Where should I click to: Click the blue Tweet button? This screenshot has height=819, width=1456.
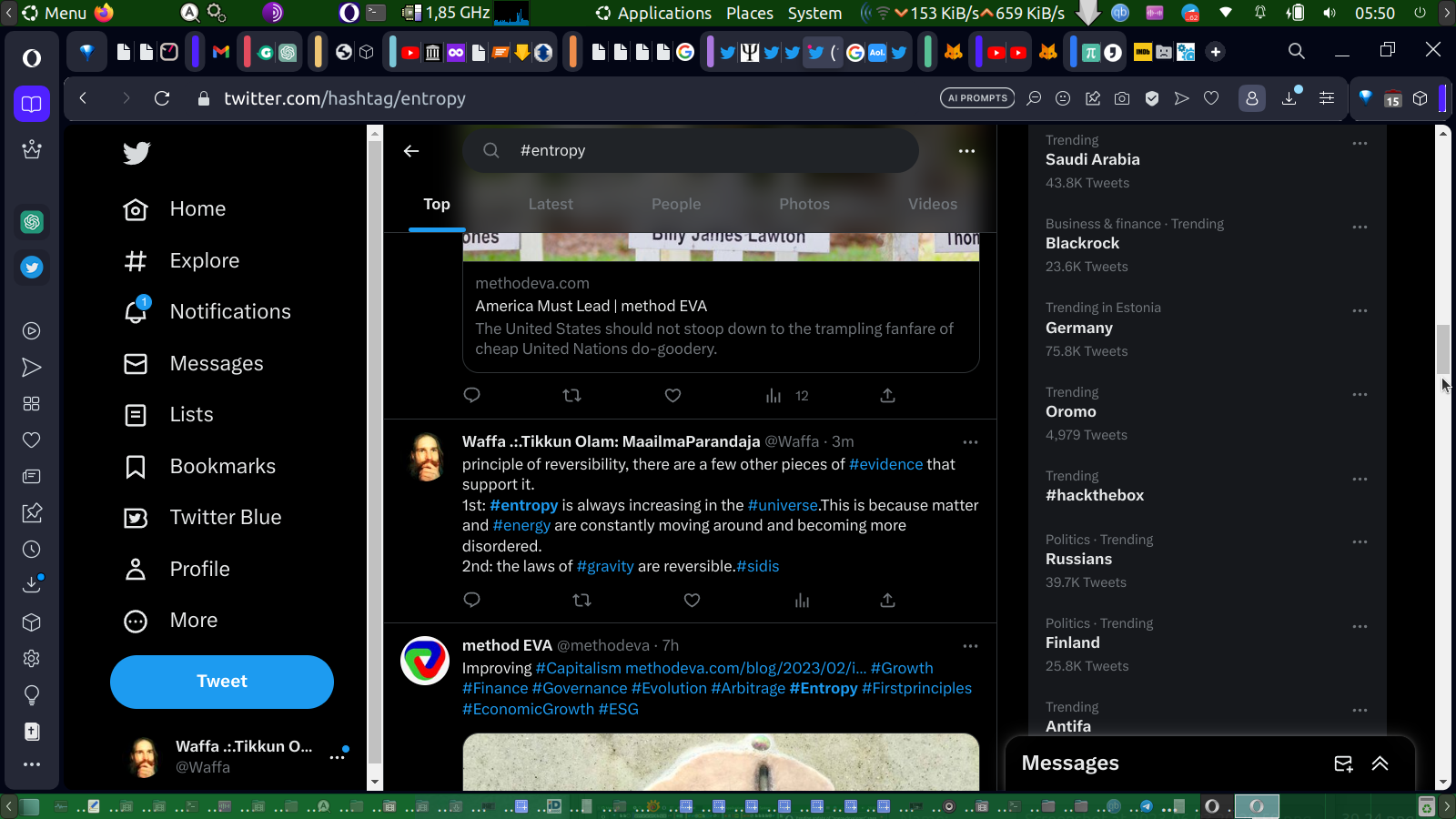click(222, 682)
